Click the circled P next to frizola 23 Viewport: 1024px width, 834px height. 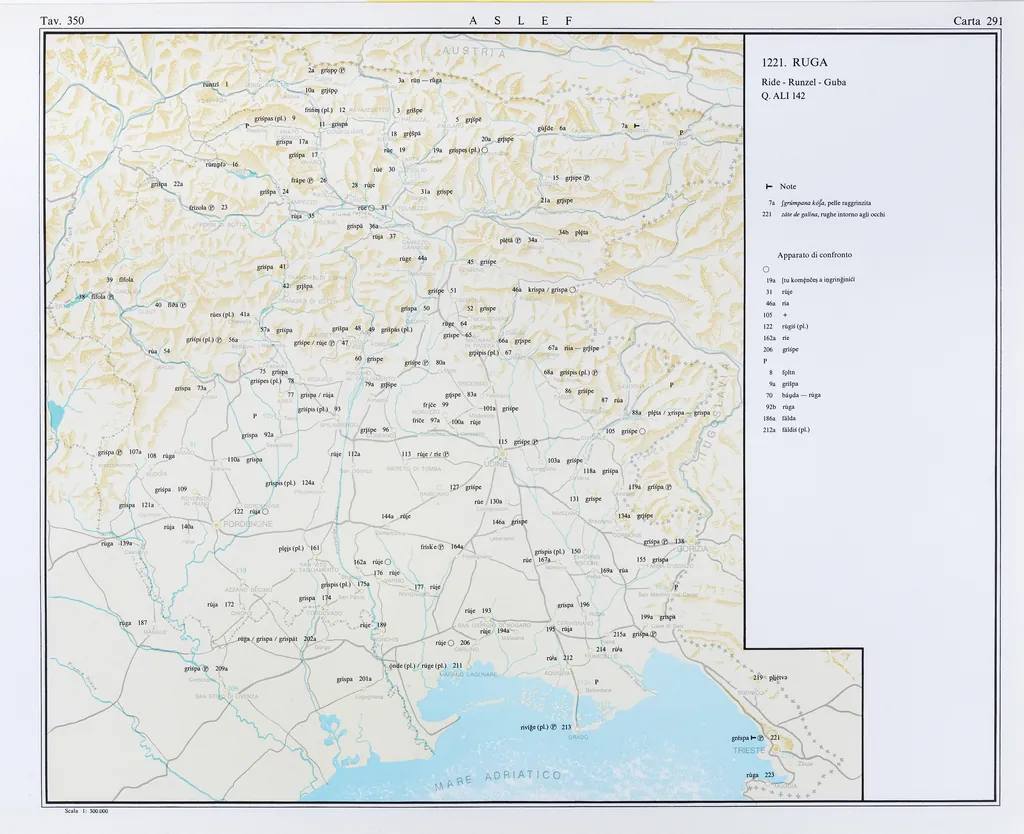point(212,208)
